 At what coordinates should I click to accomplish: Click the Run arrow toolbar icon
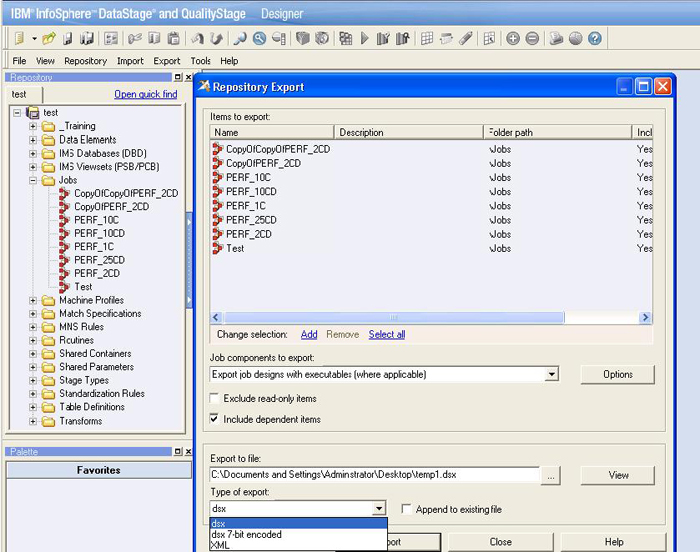click(x=364, y=38)
